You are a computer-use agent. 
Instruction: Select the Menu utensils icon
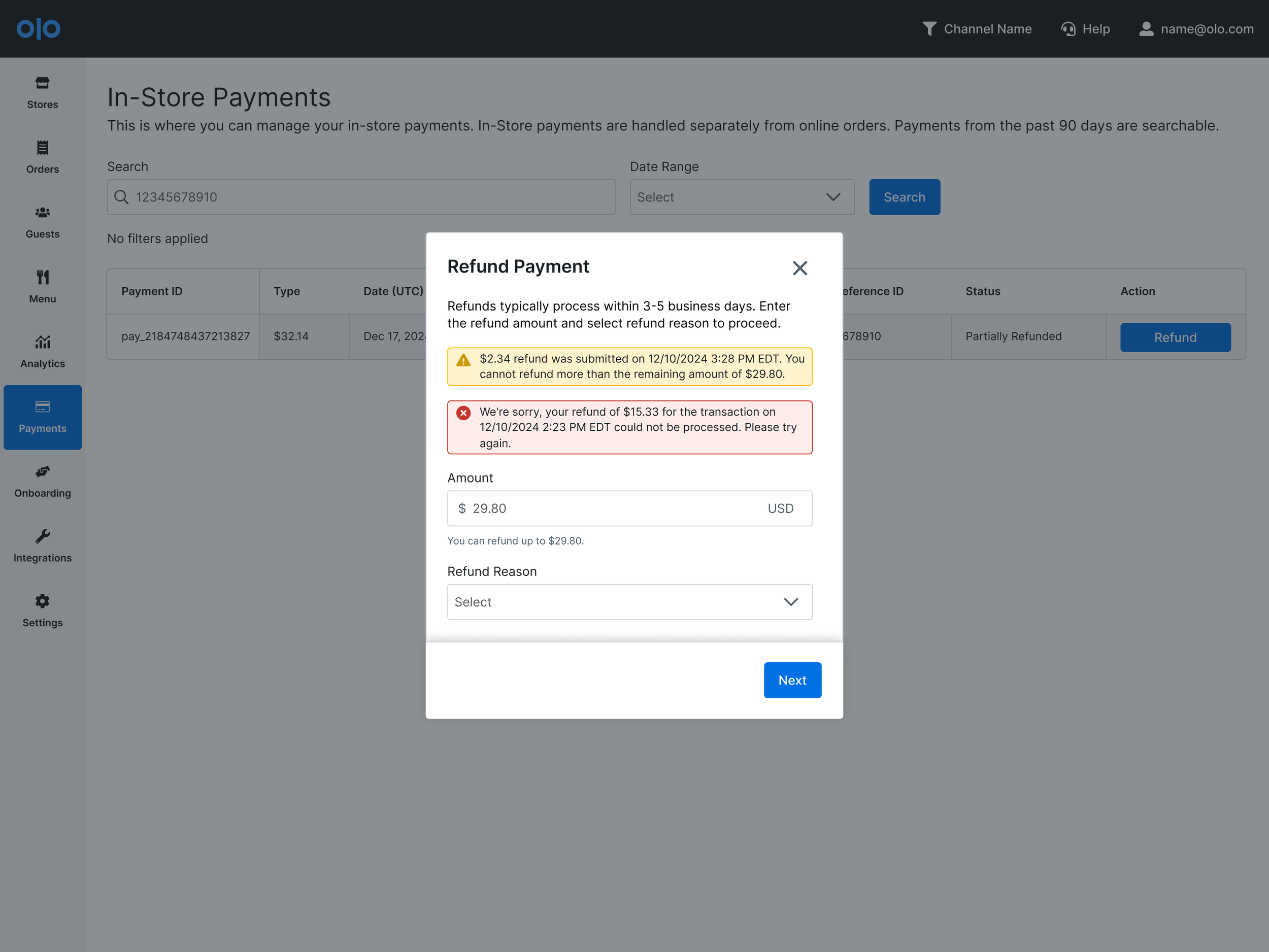tap(43, 278)
